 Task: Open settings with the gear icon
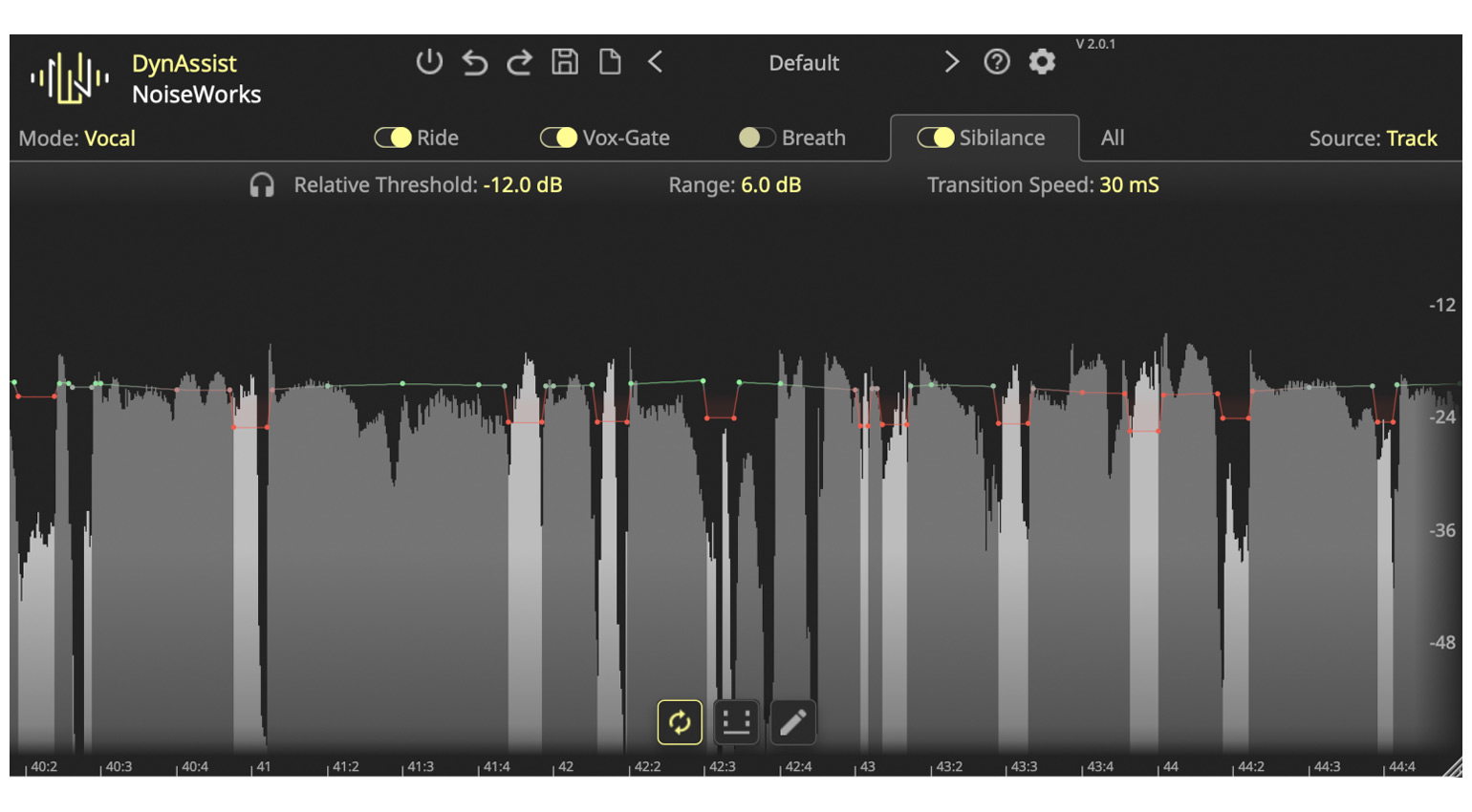(1042, 62)
